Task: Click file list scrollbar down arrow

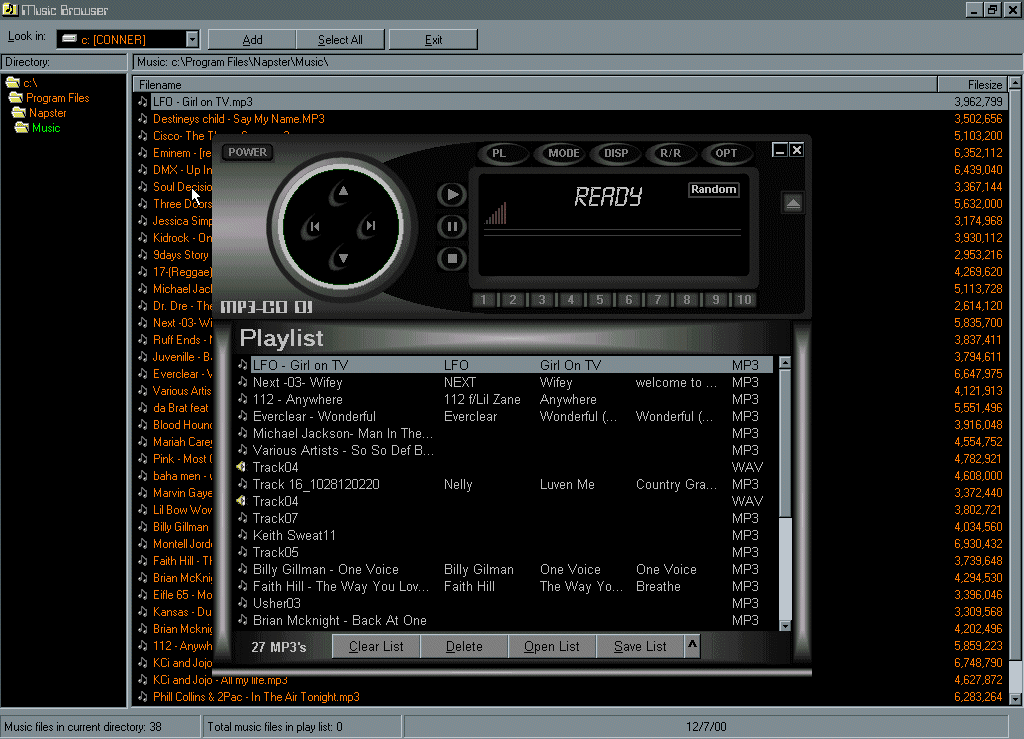Action: [1015, 699]
